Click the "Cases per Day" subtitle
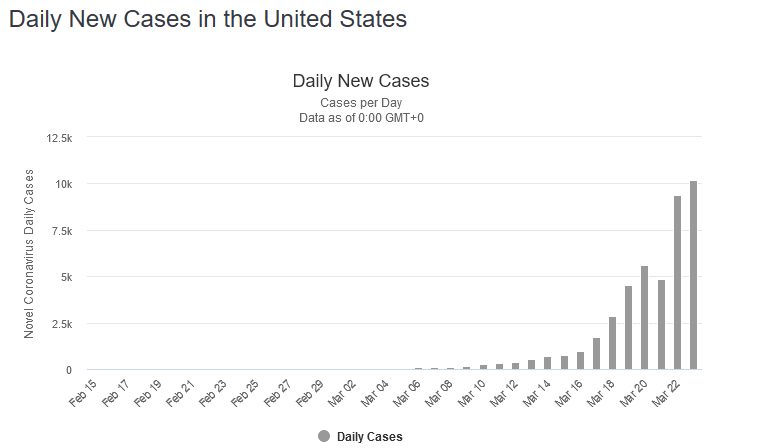 point(360,103)
